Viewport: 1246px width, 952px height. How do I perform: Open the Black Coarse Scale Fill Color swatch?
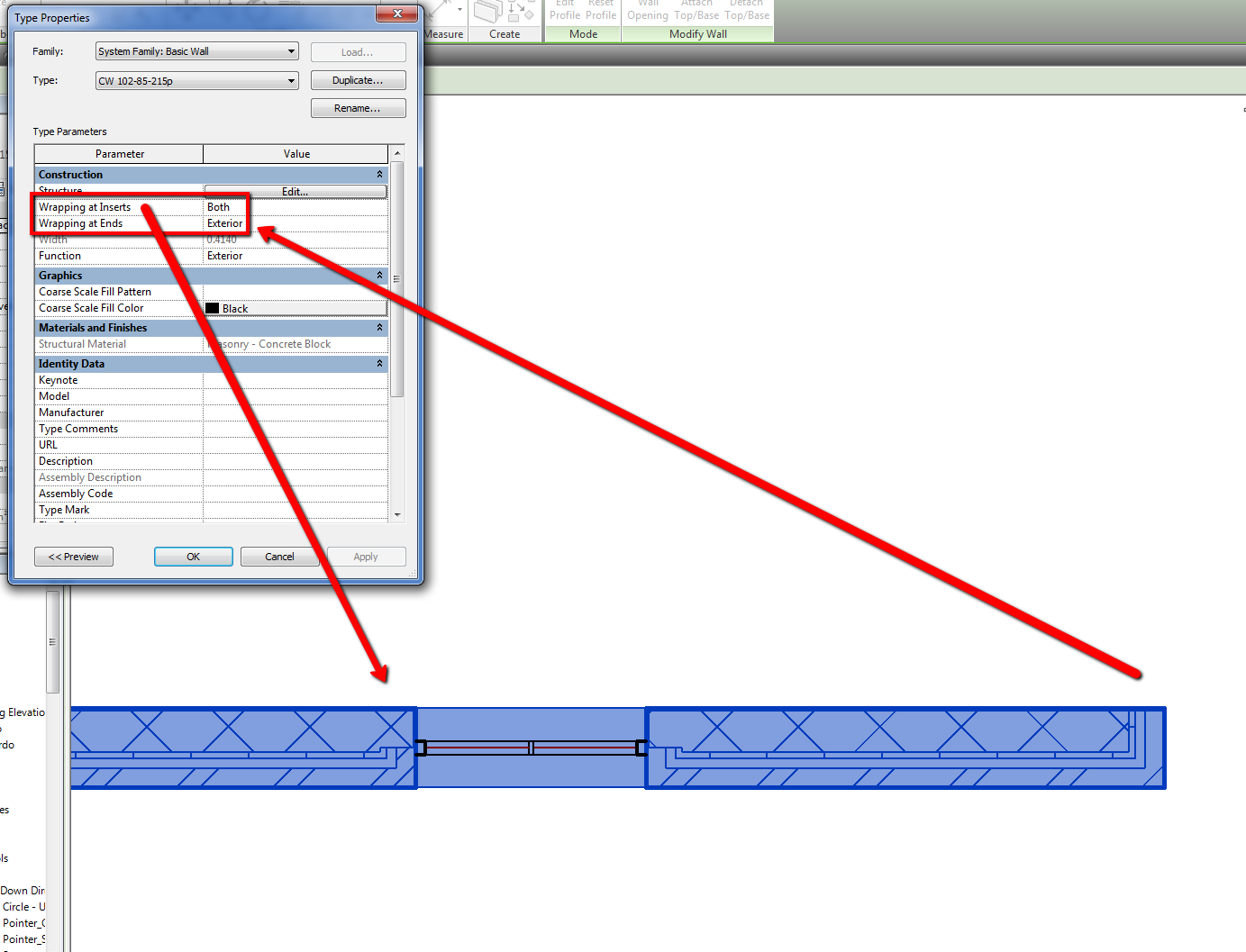point(296,308)
